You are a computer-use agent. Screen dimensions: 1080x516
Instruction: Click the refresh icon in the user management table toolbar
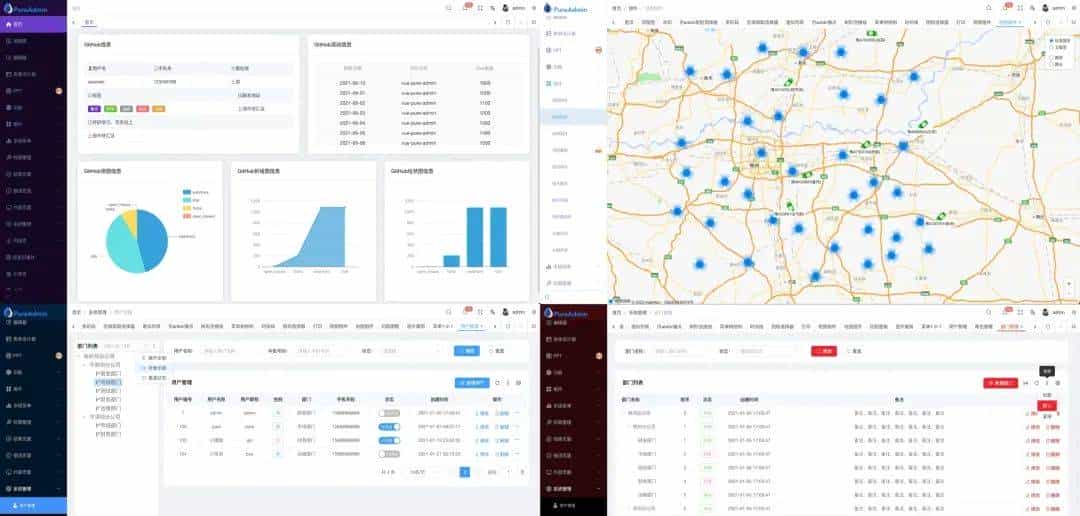(x=498, y=382)
